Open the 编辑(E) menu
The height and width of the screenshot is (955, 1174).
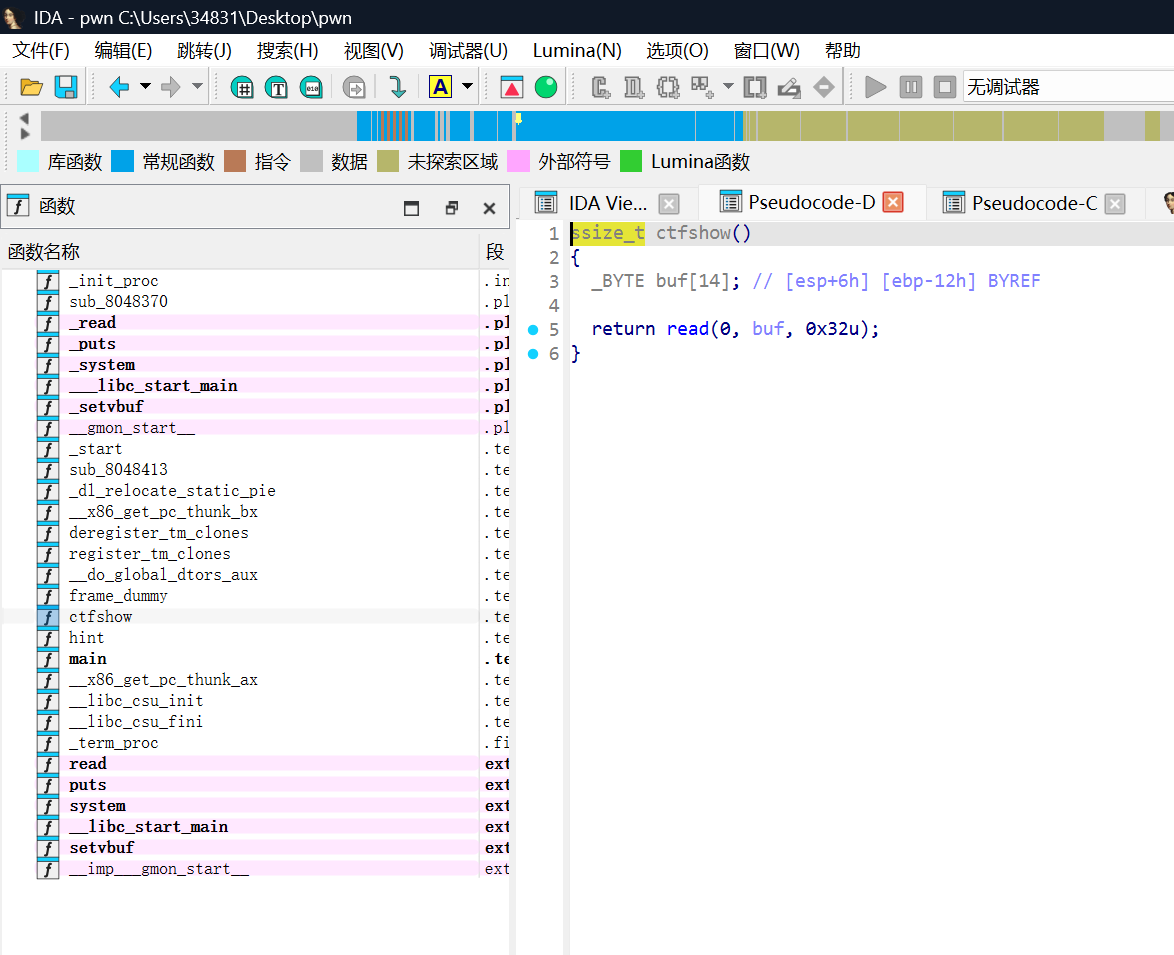pos(123,51)
